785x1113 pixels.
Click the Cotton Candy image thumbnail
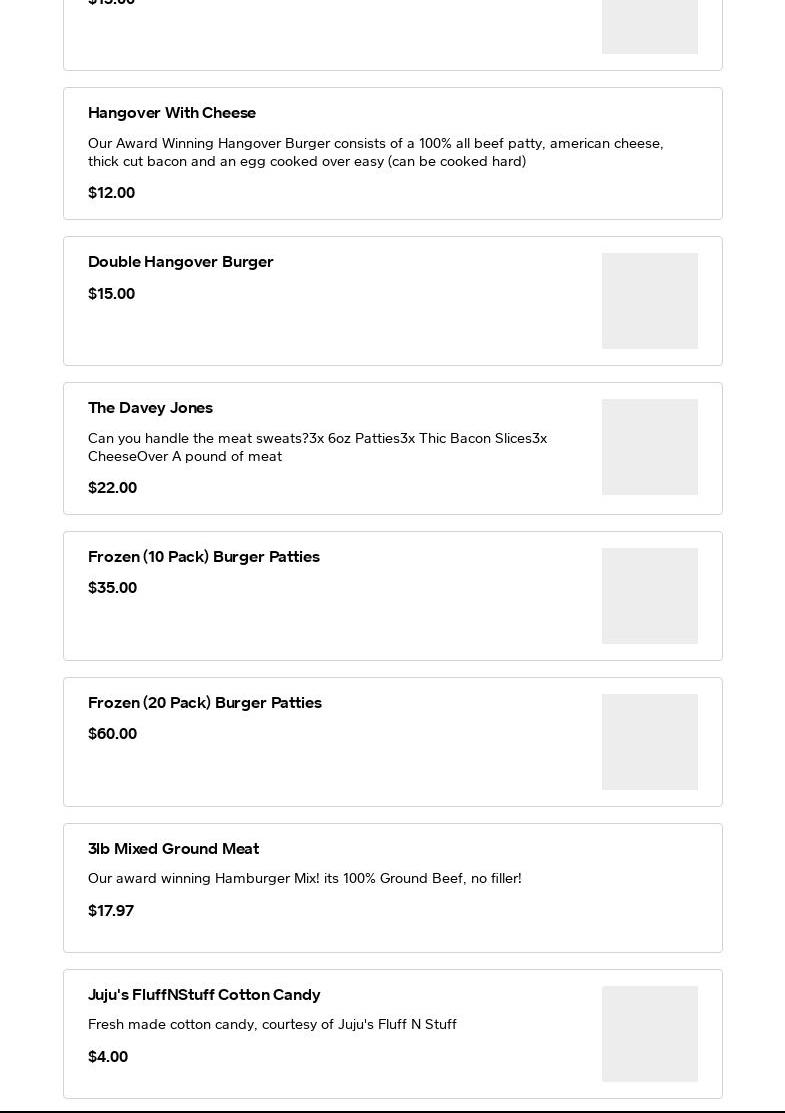[649, 1034]
